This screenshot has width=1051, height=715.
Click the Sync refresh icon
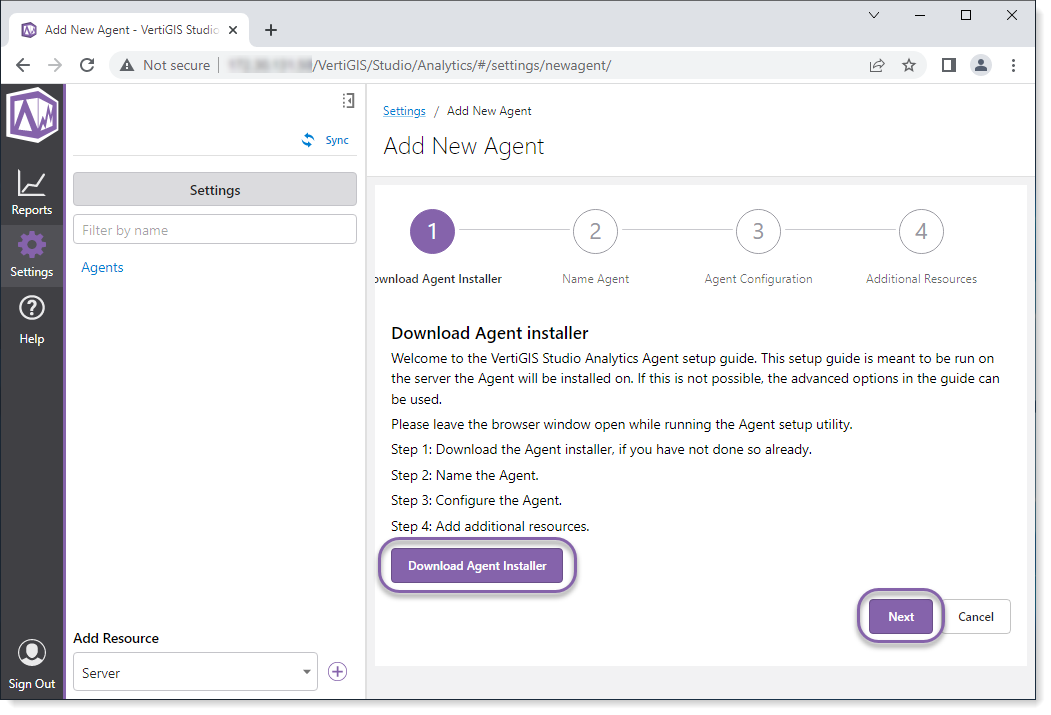click(x=308, y=141)
